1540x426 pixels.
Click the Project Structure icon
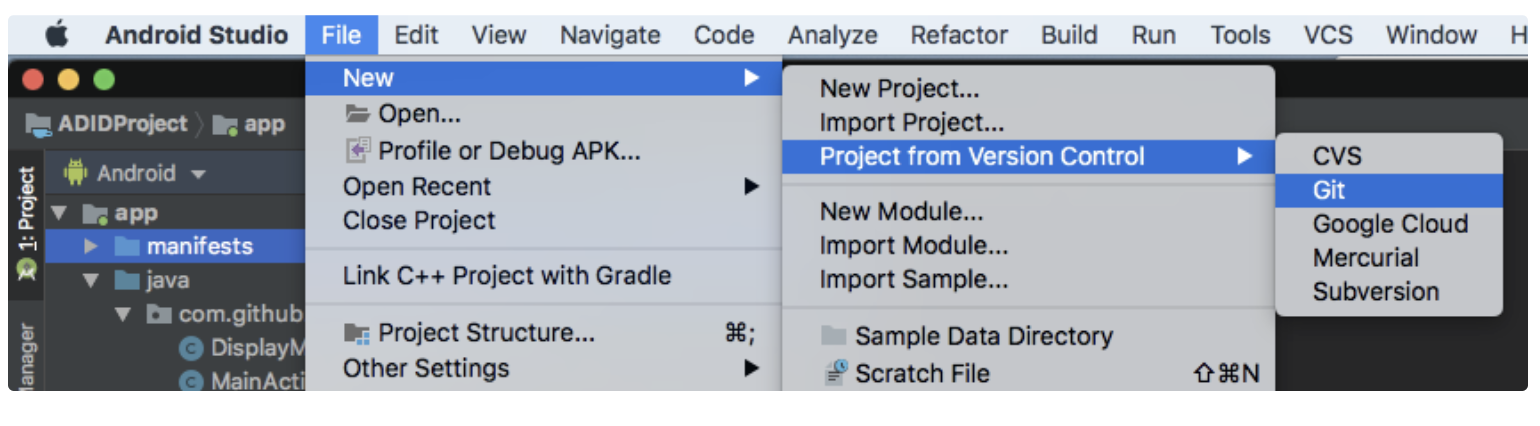click(357, 332)
